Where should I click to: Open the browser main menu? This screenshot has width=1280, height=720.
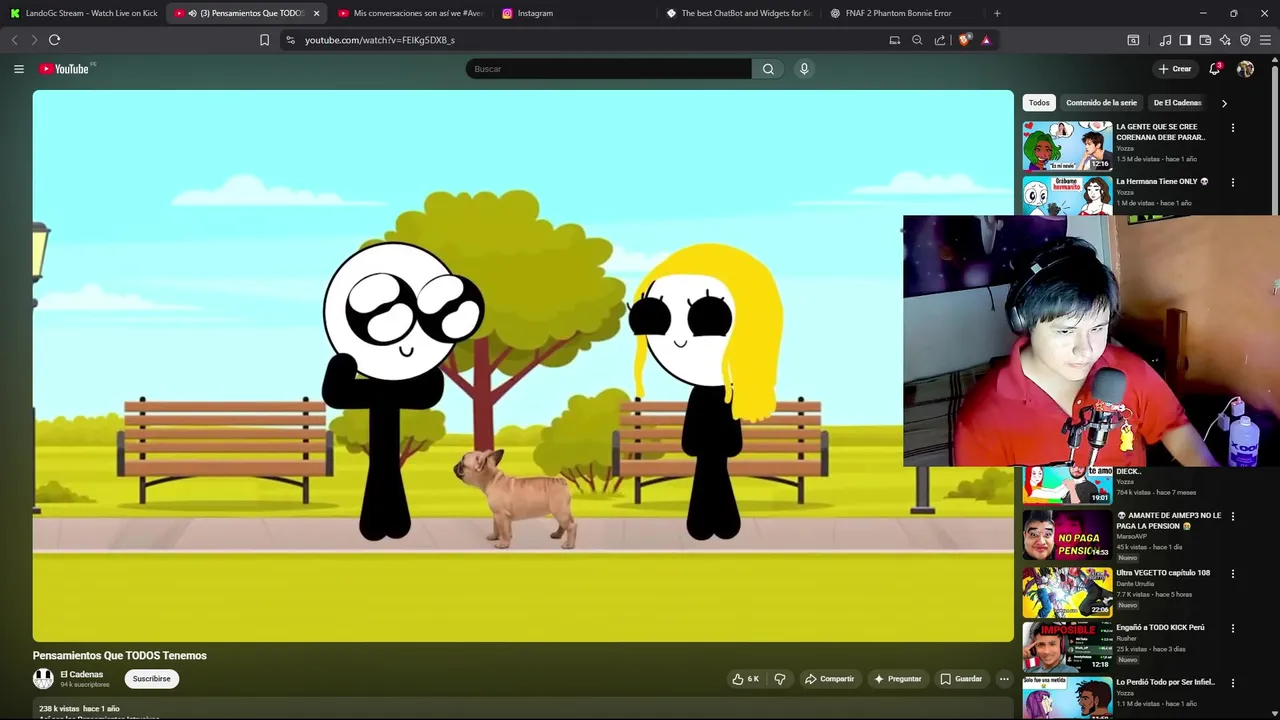tap(1265, 40)
